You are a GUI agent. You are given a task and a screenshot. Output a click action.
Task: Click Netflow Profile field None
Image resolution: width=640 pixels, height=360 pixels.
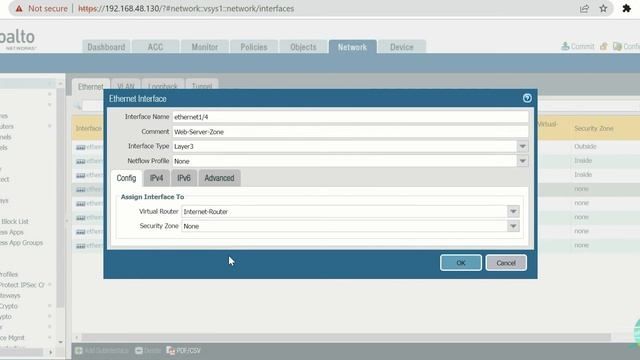tap(344, 161)
